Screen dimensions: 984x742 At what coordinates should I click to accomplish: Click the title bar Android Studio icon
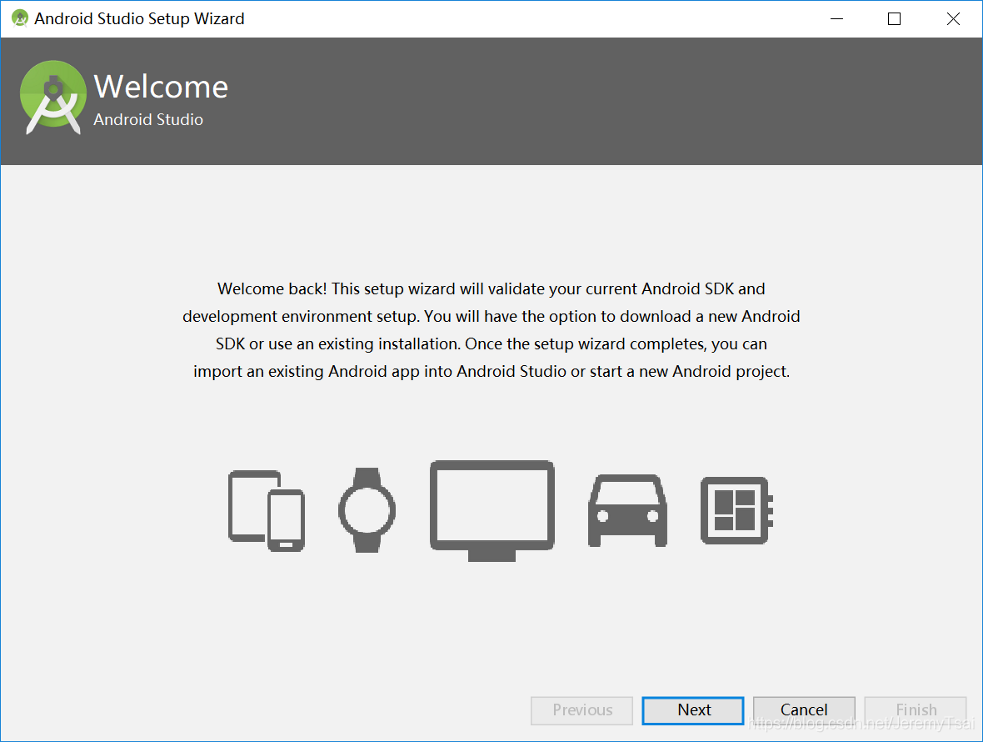(20, 18)
